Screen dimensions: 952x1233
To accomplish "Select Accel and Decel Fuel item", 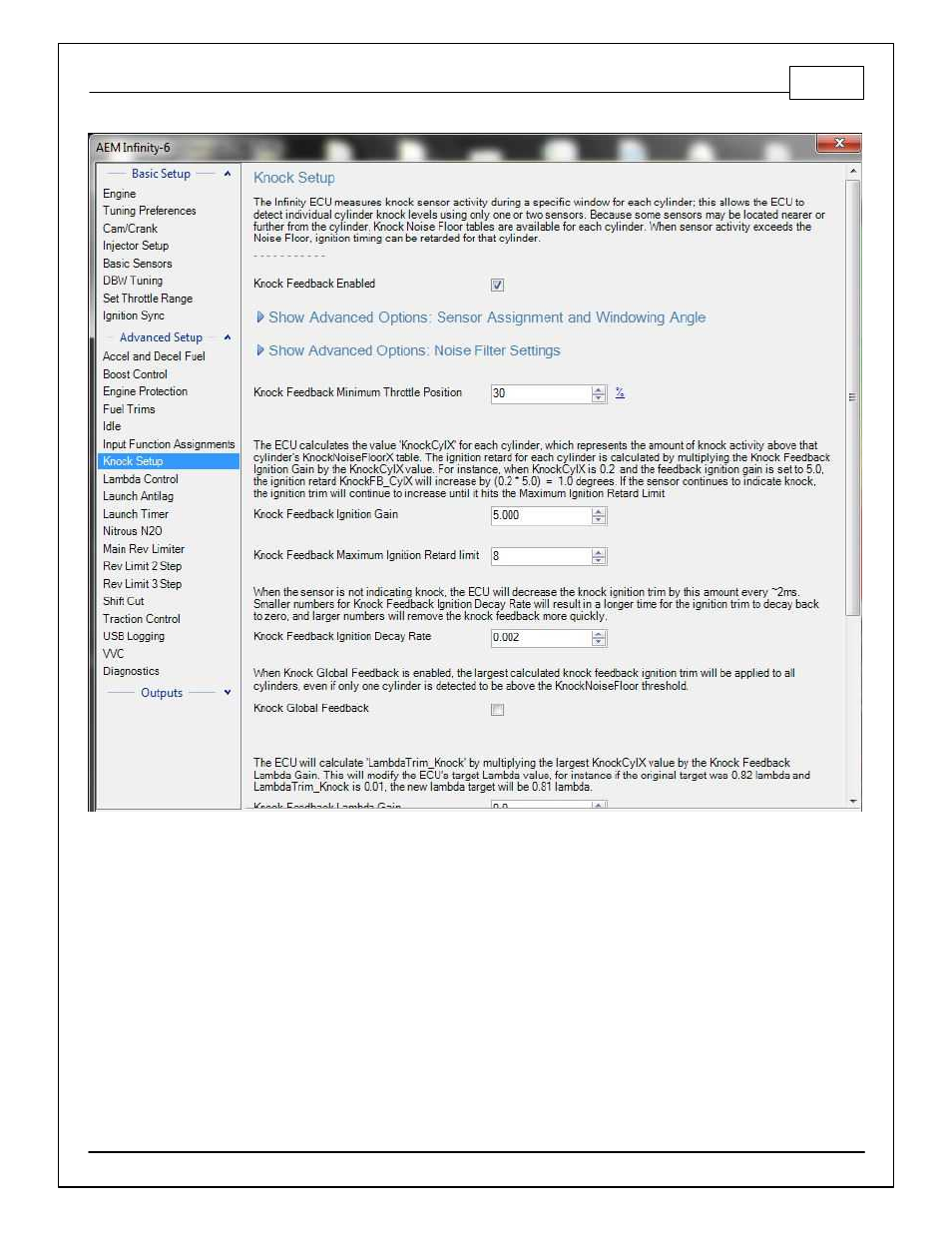I will [x=154, y=356].
